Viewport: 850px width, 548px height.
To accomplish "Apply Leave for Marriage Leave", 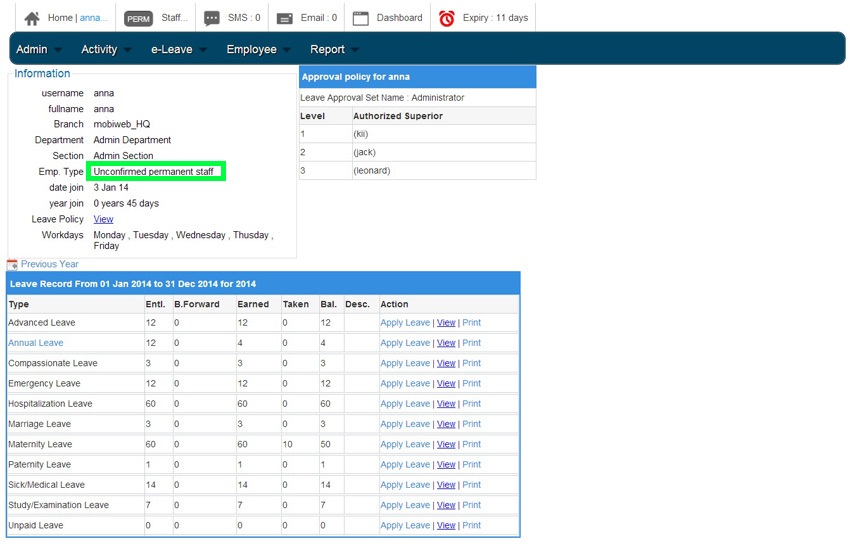I will [x=405, y=424].
